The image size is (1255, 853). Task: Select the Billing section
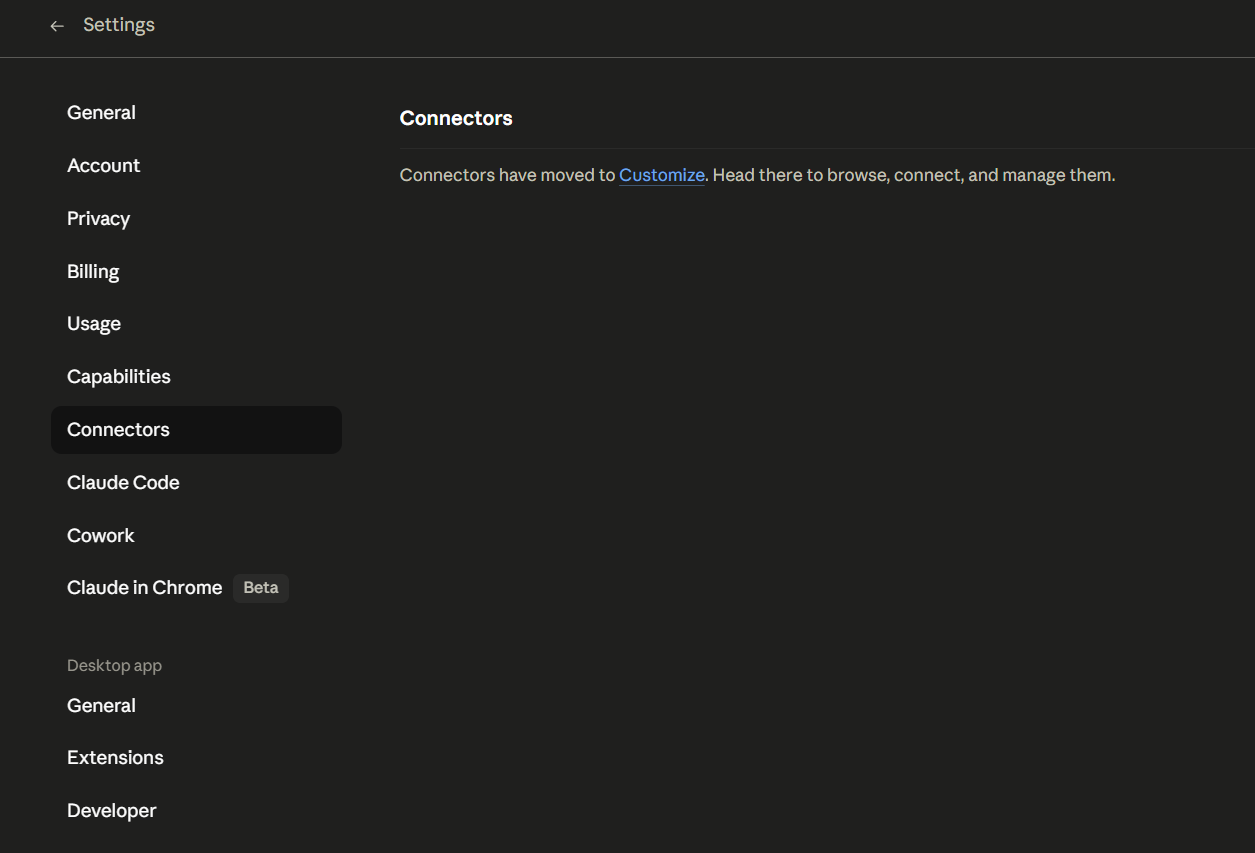(x=196, y=272)
